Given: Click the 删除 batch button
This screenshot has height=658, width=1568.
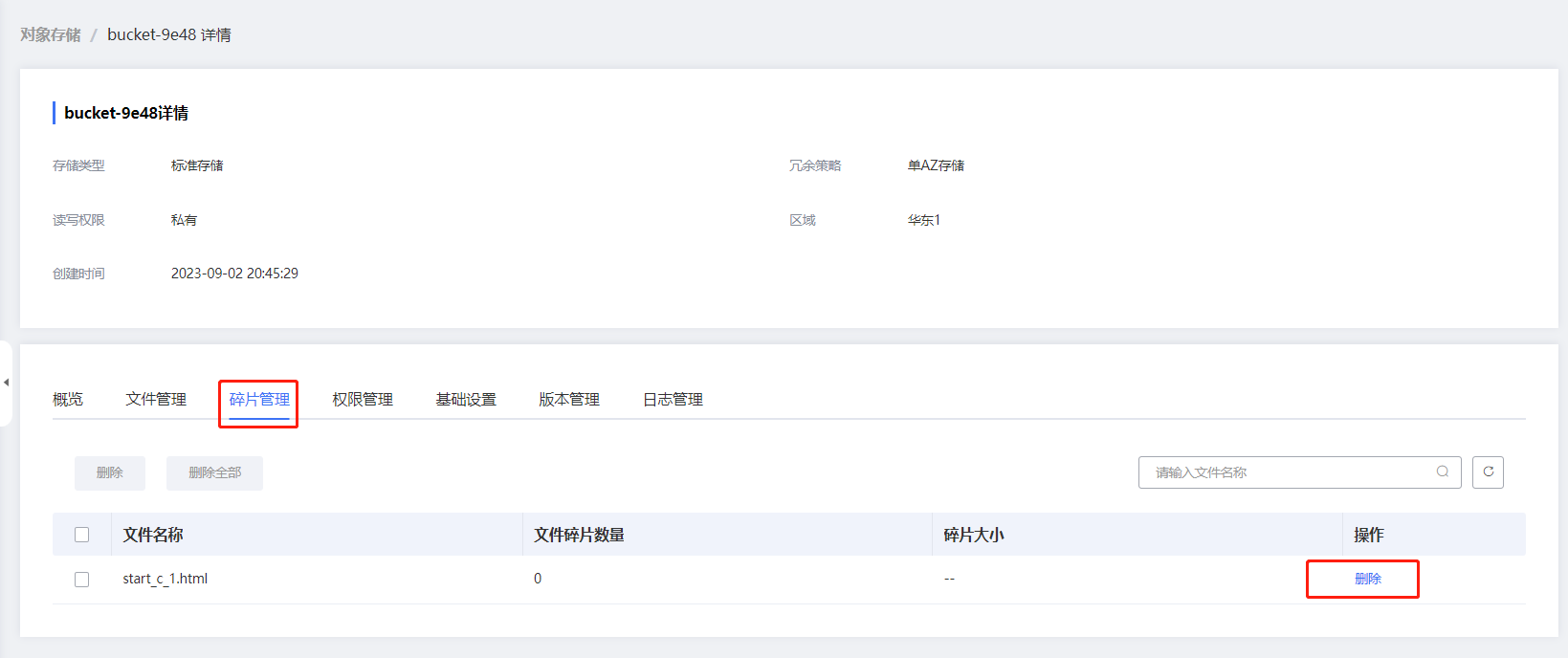Looking at the screenshot, I should pos(110,472).
